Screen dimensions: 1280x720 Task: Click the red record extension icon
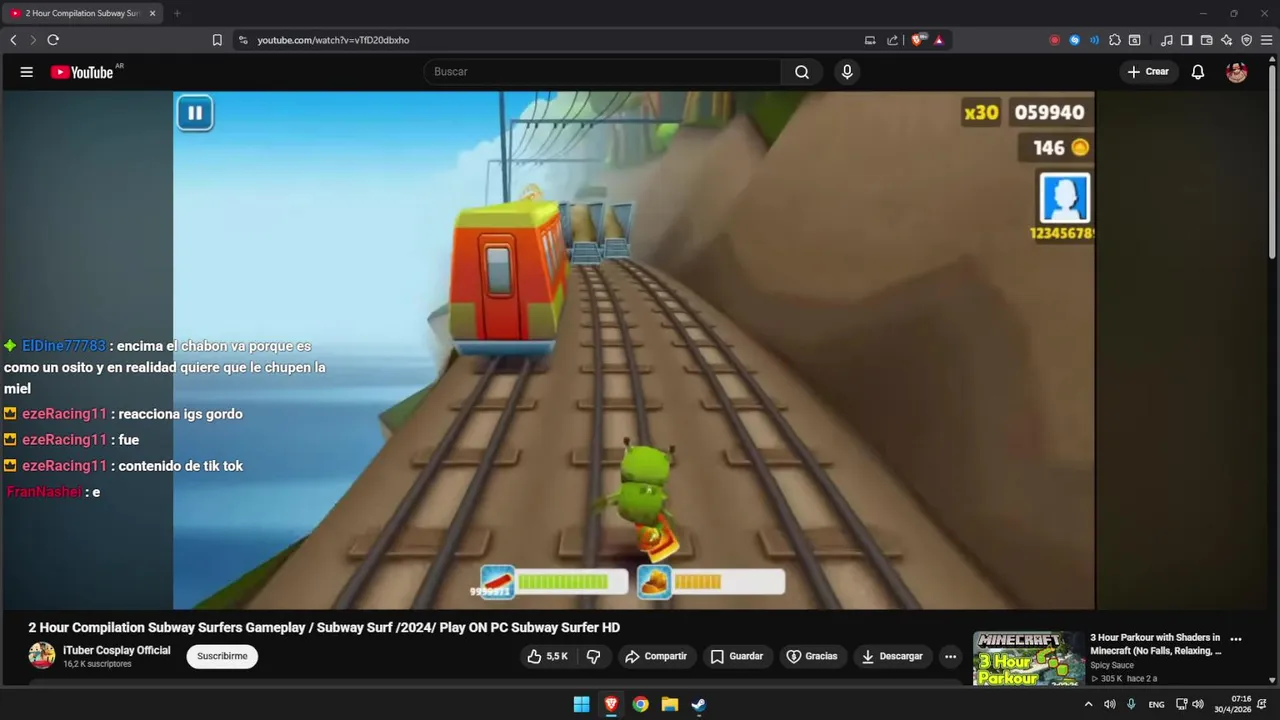click(1054, 40)
